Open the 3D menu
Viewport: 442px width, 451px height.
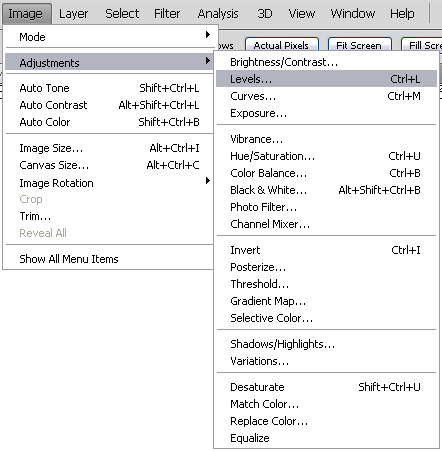click(x=265, y=14)
